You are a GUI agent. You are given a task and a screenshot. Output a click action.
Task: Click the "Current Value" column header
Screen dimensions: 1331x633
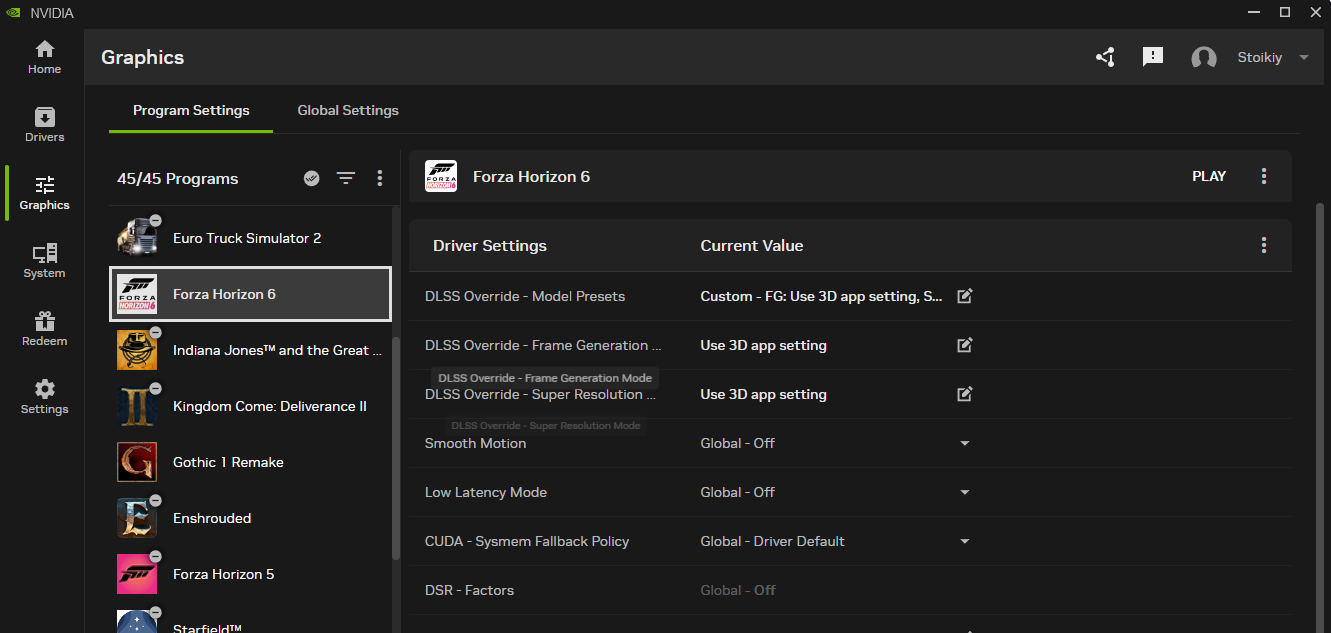[752, 245]
